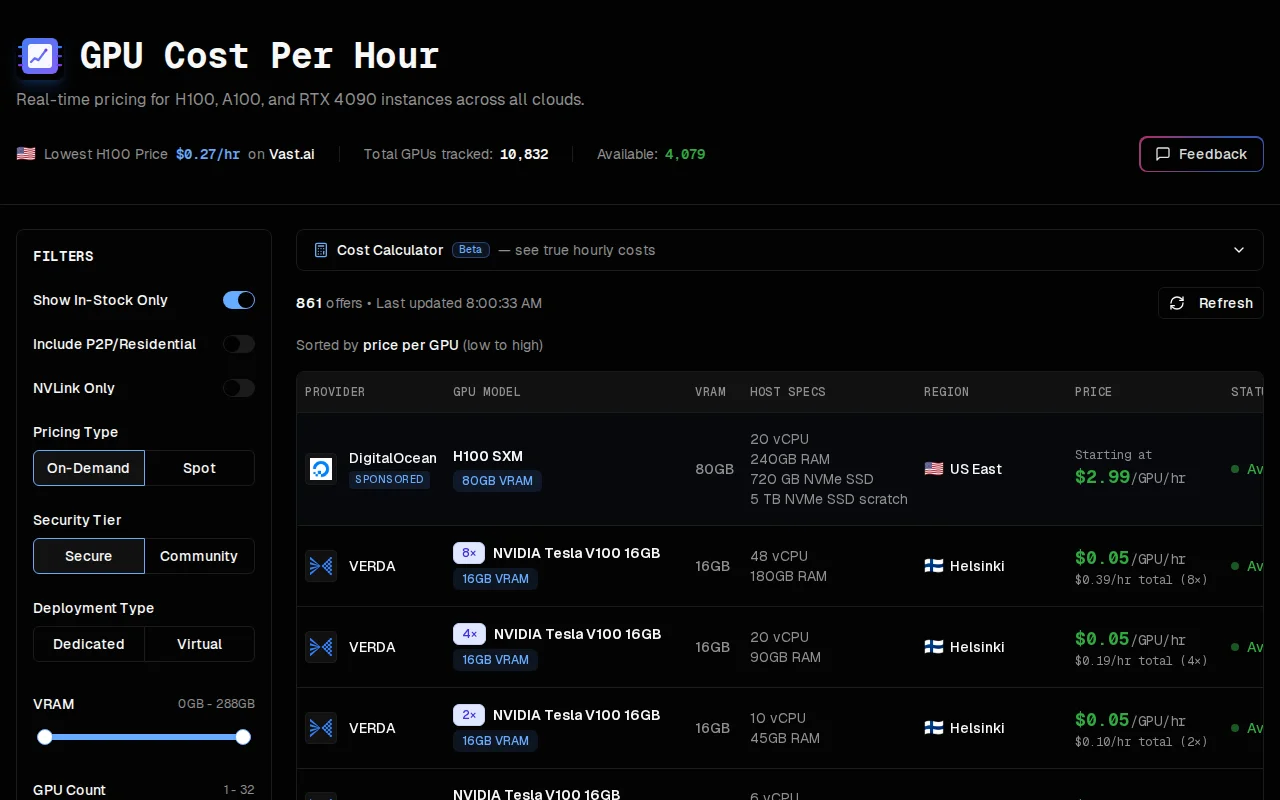Disable Show In-Stock Only toggle
The height and width of the screenshot is (800, 1280).
(239, 300)
